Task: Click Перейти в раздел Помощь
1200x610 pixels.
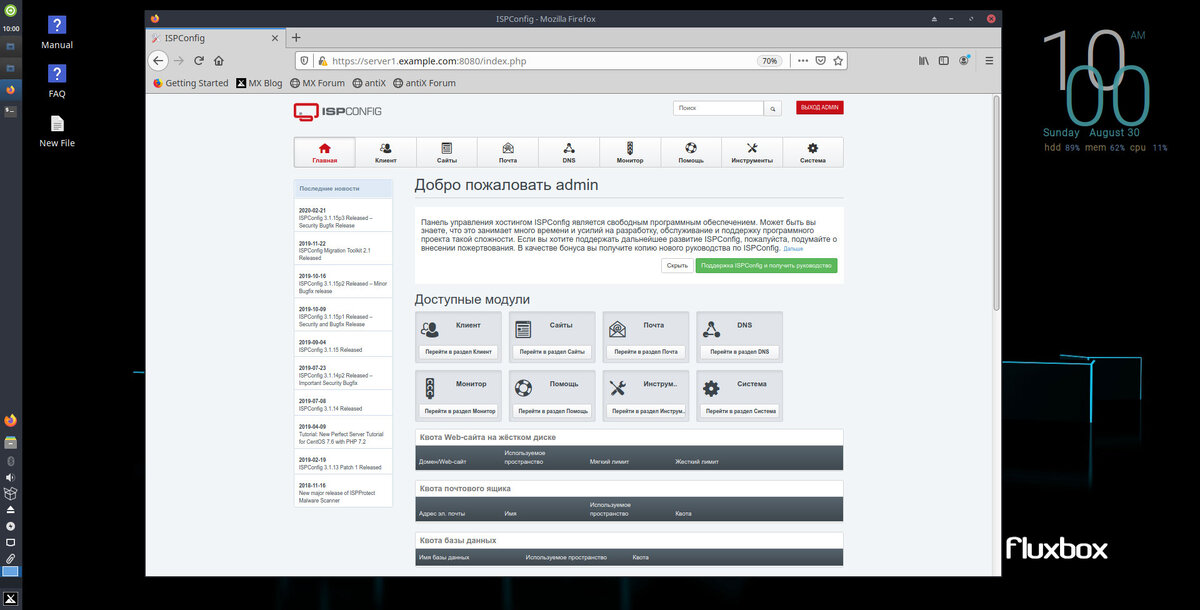Action: (x=552, y=411)
